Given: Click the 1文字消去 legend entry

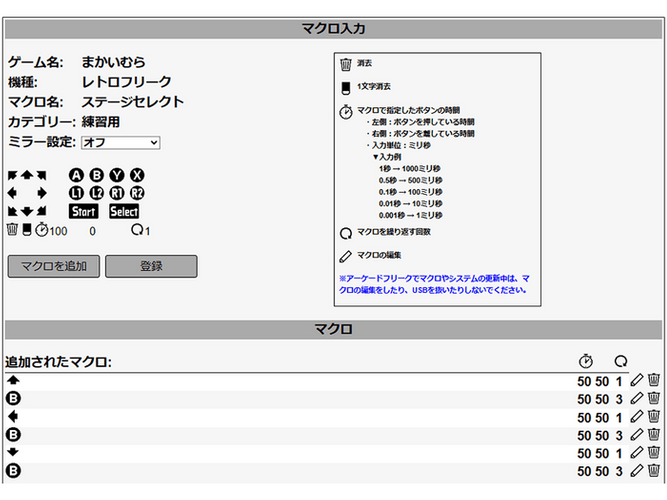Looking at the screenshot, I should (373, 86).
